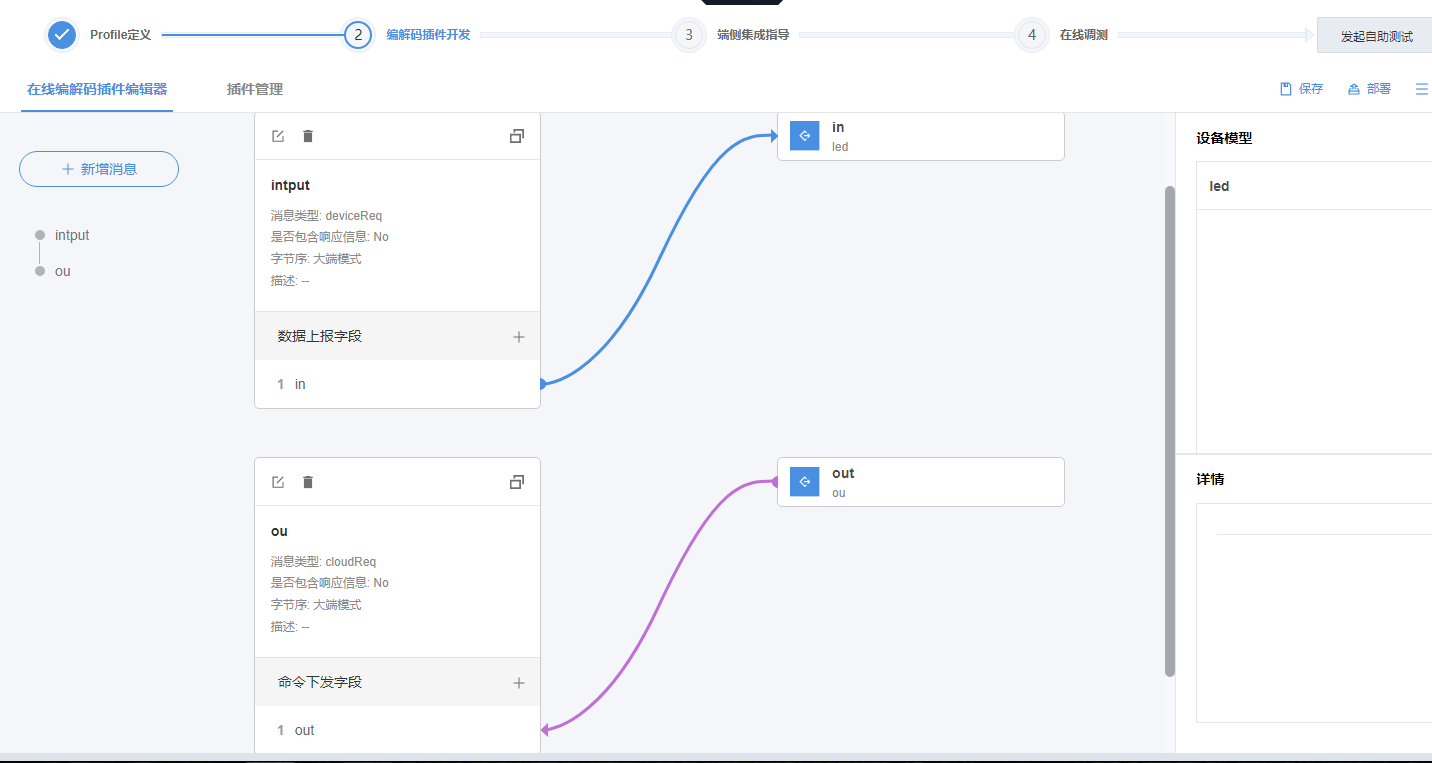The width and height of the screenshot is (1432, 763).
Task: Delete the ou message card
Action: pyautogui.click(x=308, y=482)
